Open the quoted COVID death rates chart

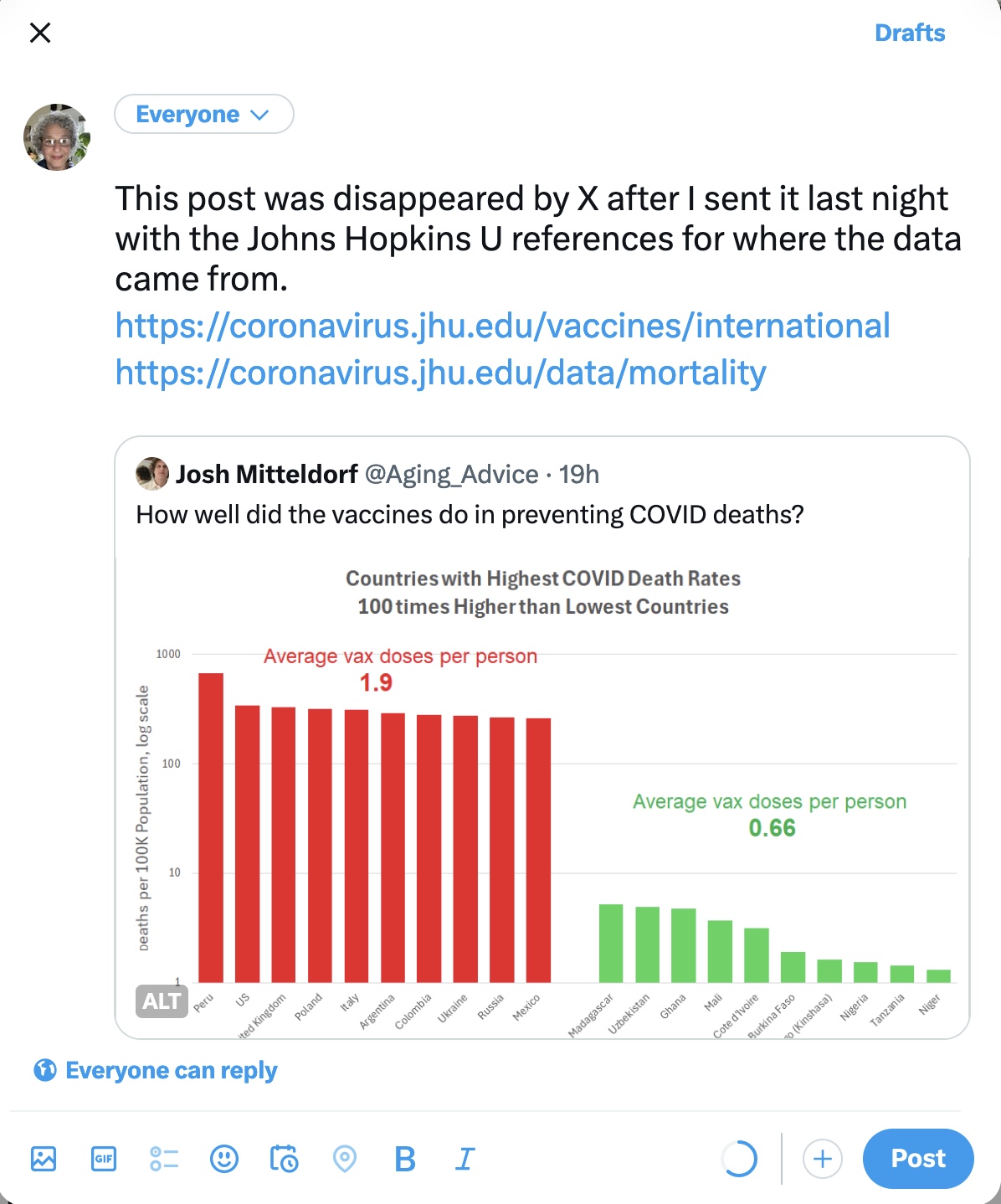coord(542,795)
